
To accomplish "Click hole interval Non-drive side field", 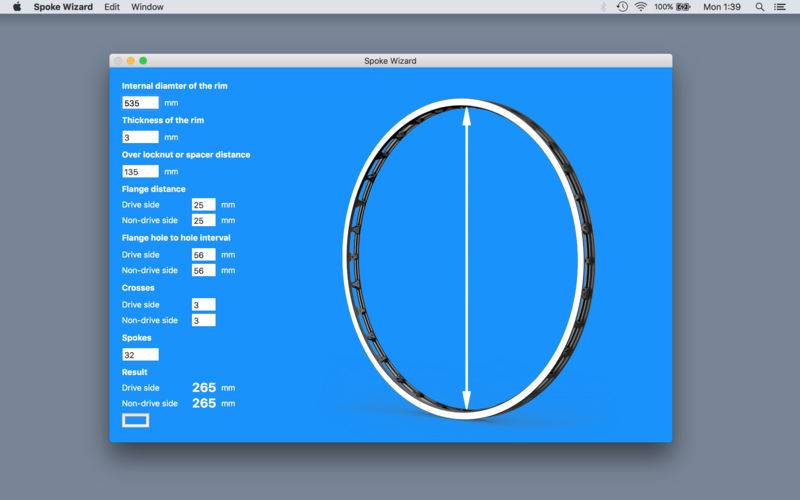I will (x=204, y=270).
